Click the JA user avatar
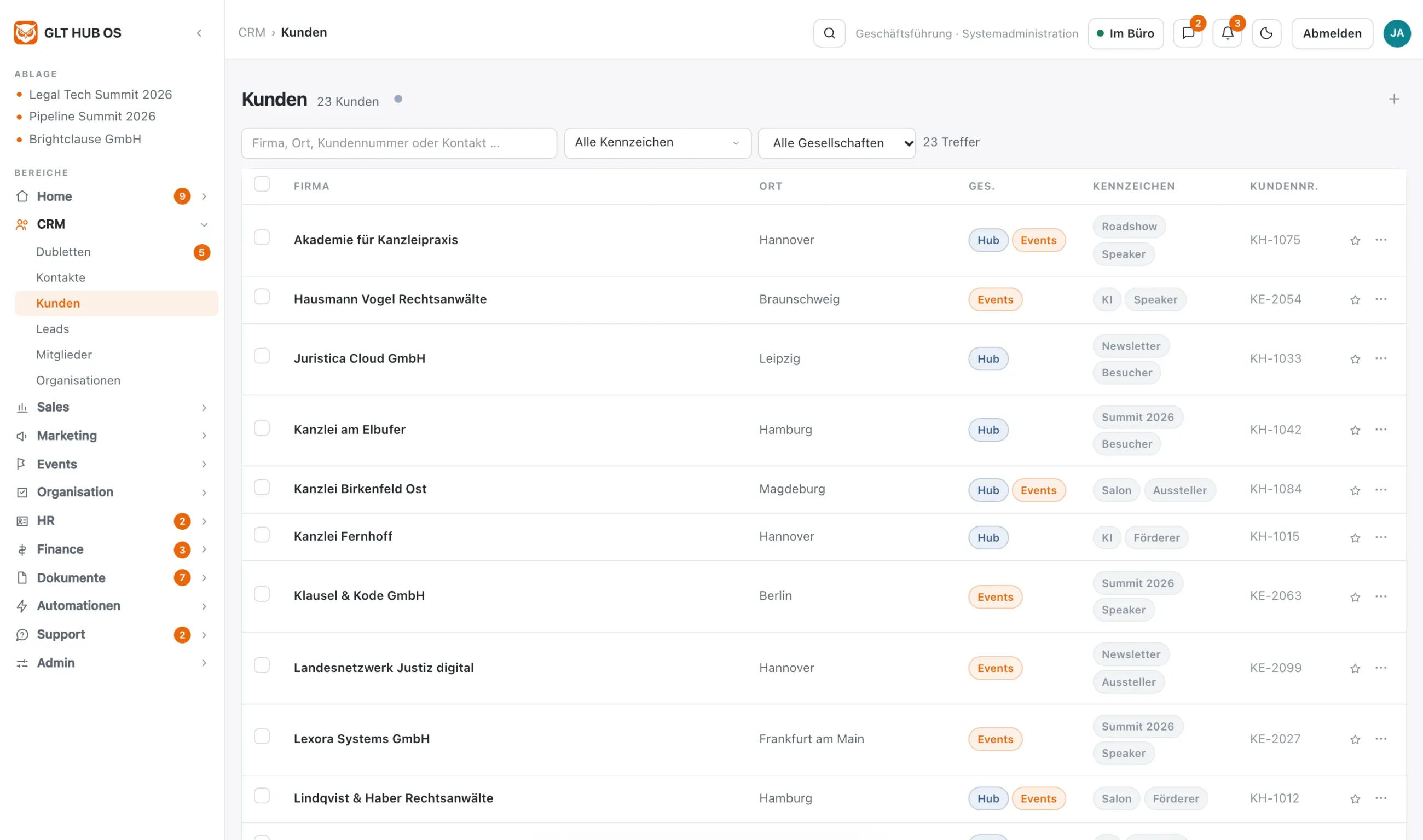 1396,33
